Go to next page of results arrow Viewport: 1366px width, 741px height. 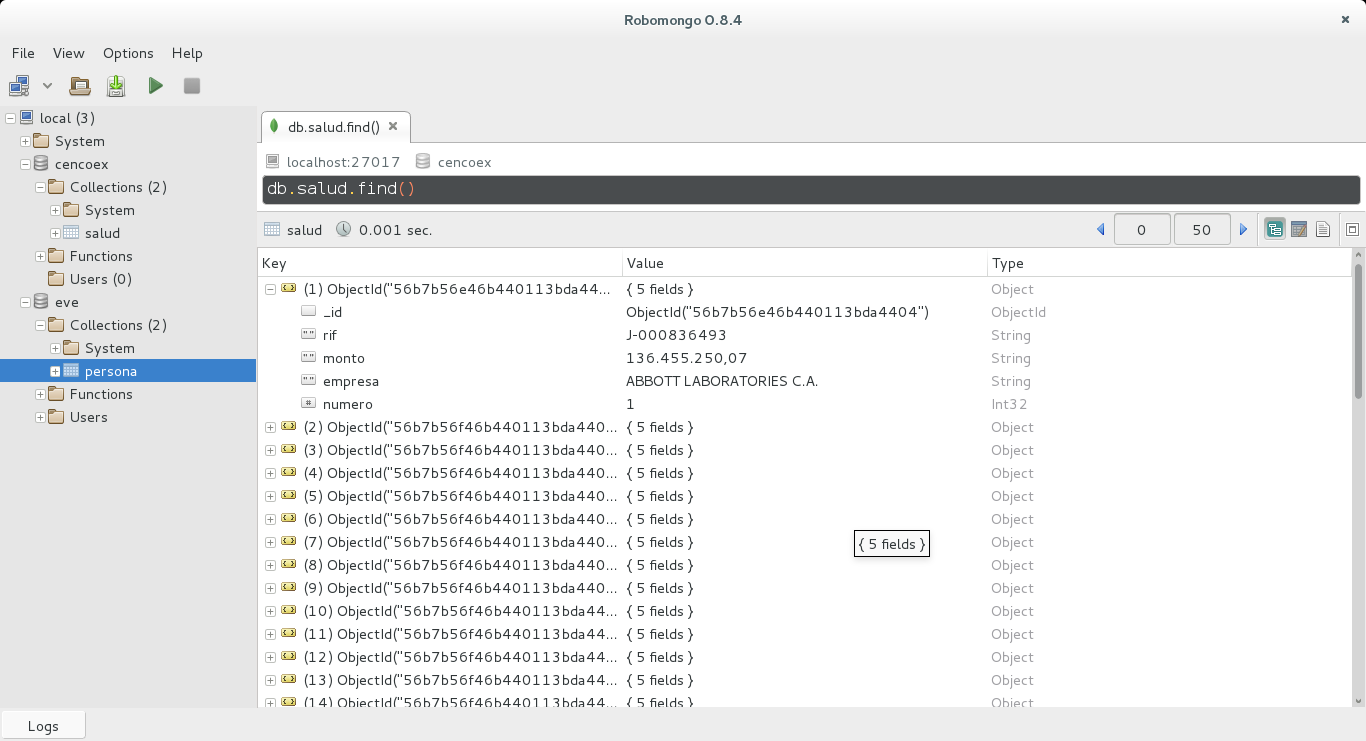point(1244,230)
